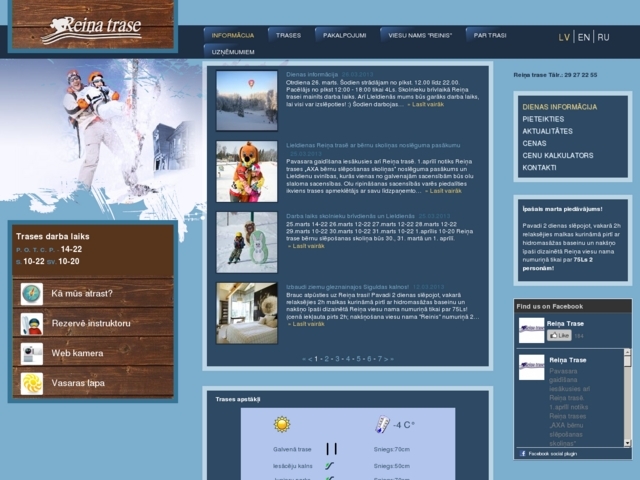Open Viesu nams "Reinis" menu item
Image resolution: width=640 pixels, height=480 pixels.
[418, 35]
